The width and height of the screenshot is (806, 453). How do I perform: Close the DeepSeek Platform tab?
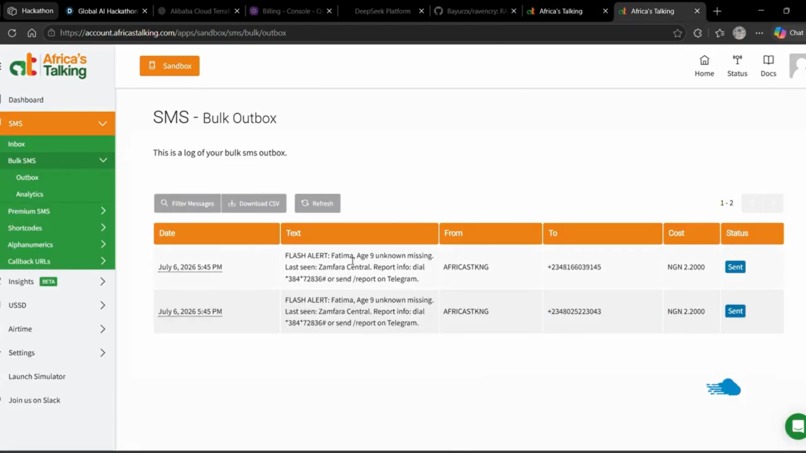click(x=422, y=11)
